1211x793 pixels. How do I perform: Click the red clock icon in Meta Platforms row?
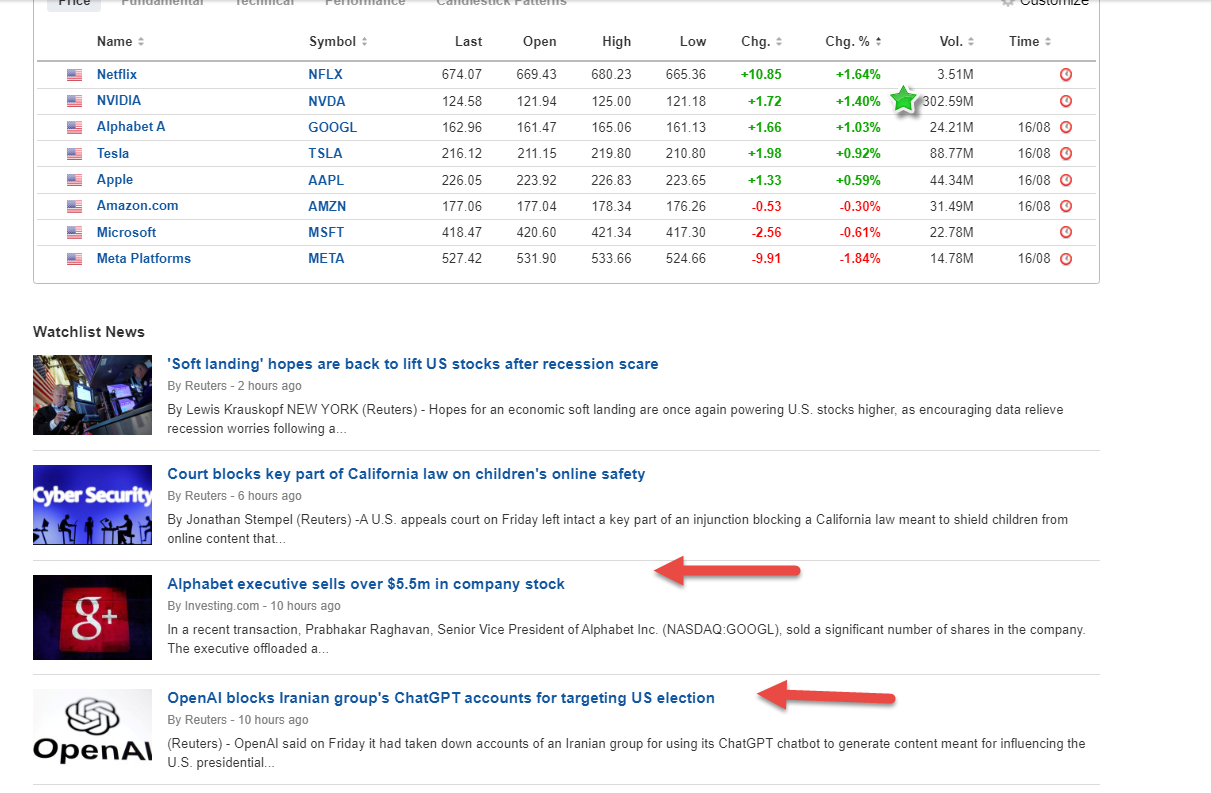pos(1066,259)
